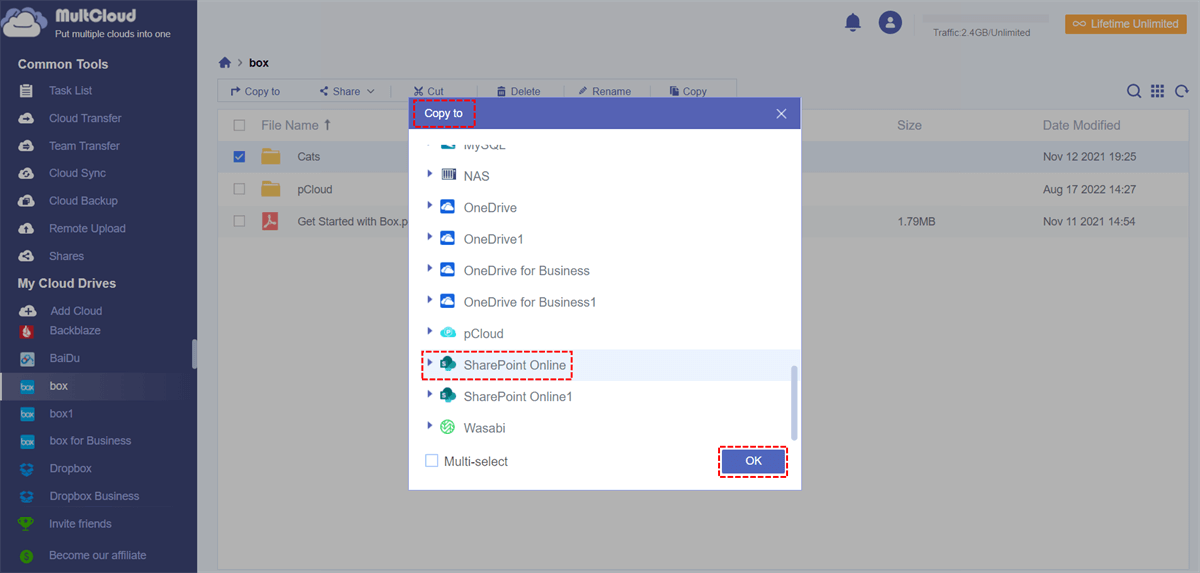Expand the NAS tree node
This screenshot has width=1200, height=573.
[x=430, y=175]
